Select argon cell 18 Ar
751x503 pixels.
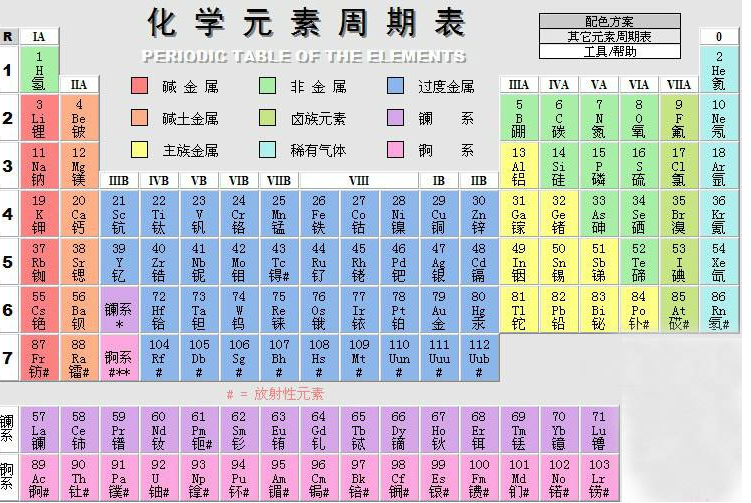[718, 166]
